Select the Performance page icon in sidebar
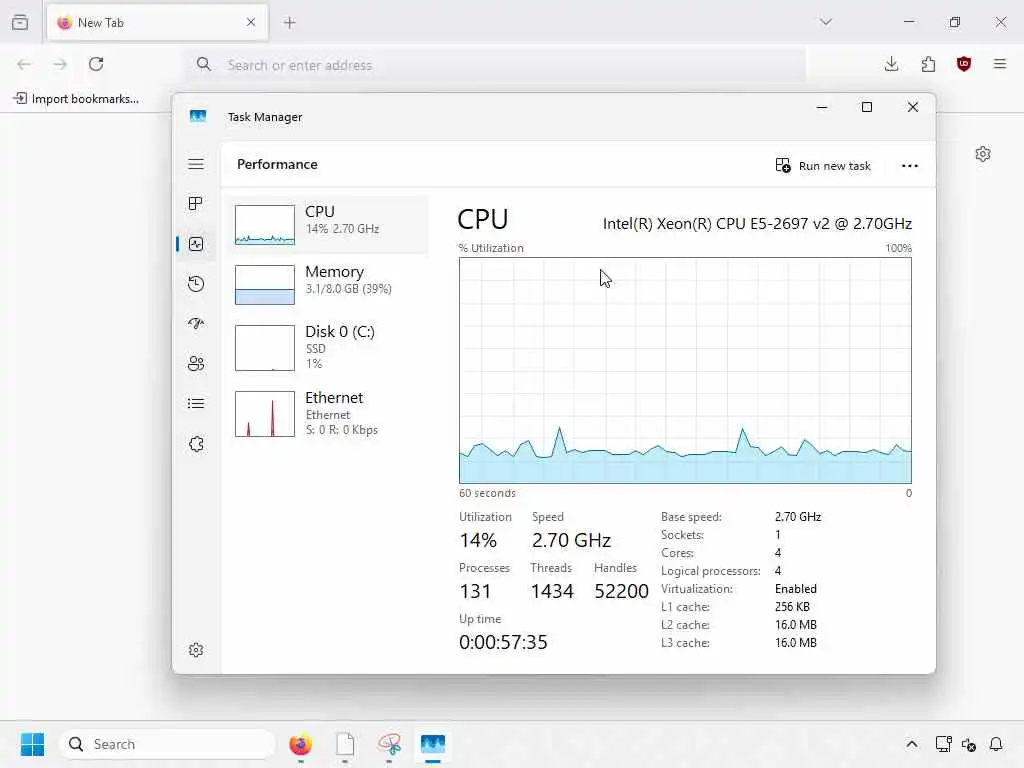The height and width of the screenshot is (768, 1024). 196,244
